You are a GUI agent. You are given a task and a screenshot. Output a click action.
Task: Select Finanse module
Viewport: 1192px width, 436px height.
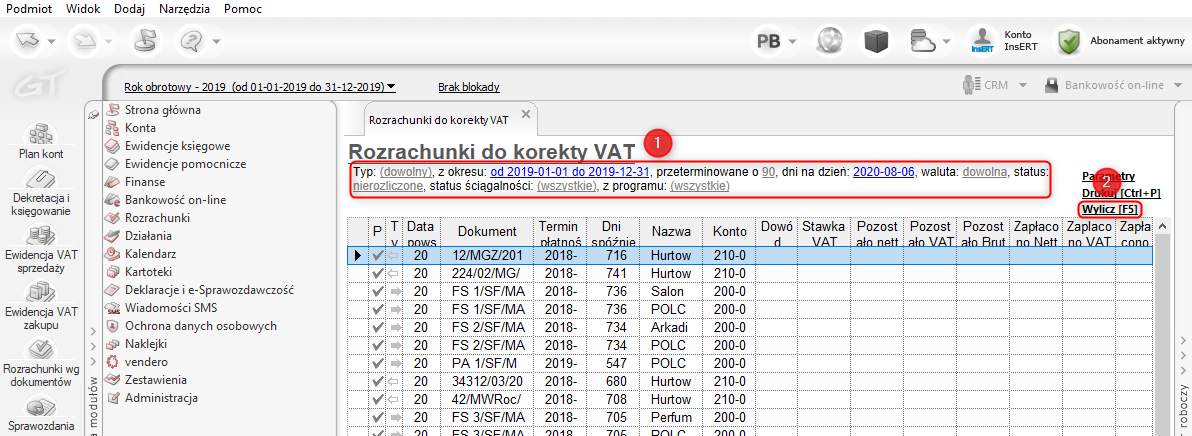point(145,182)
